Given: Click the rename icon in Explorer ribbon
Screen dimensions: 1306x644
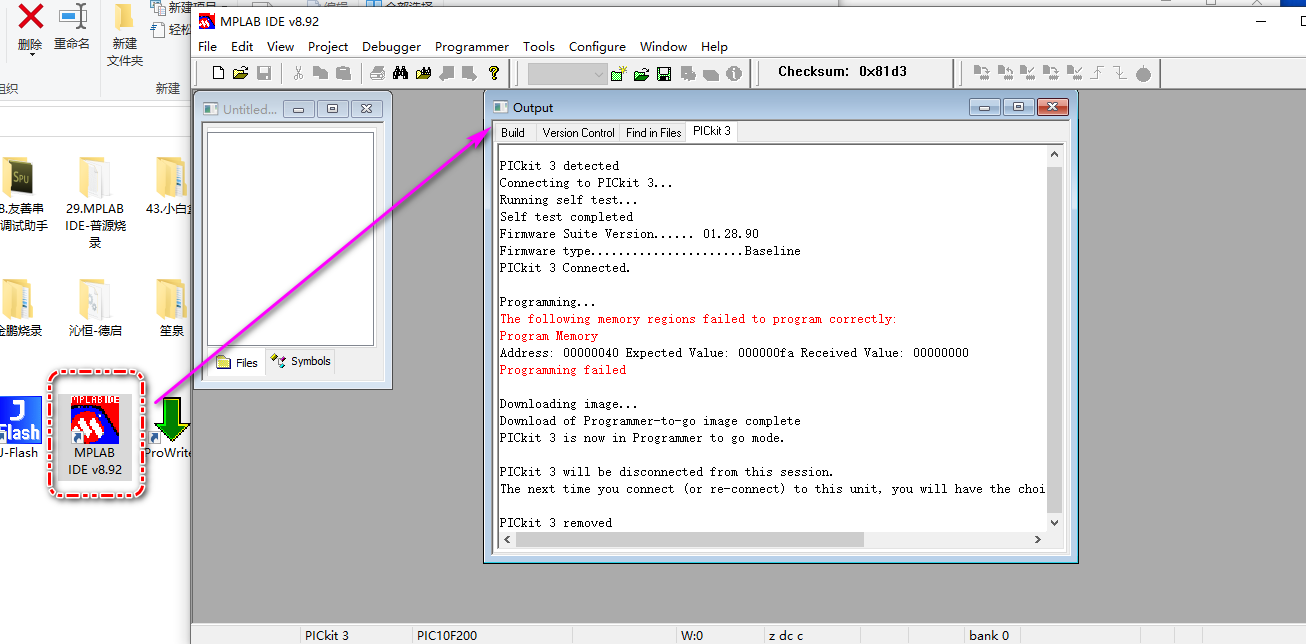Looking at the screenshot, I should point(72,17).
